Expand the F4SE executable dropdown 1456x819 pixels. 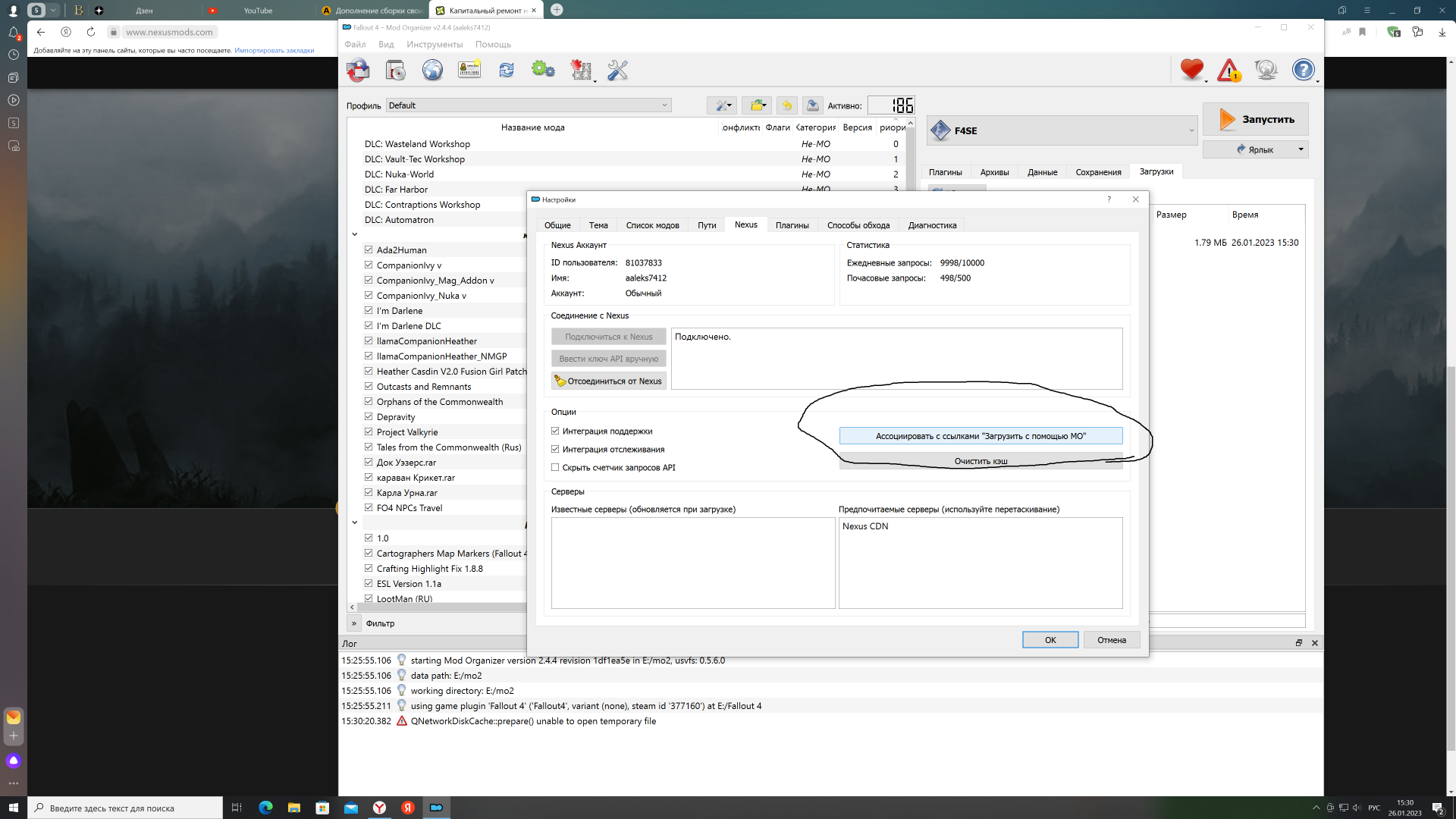1191,130
